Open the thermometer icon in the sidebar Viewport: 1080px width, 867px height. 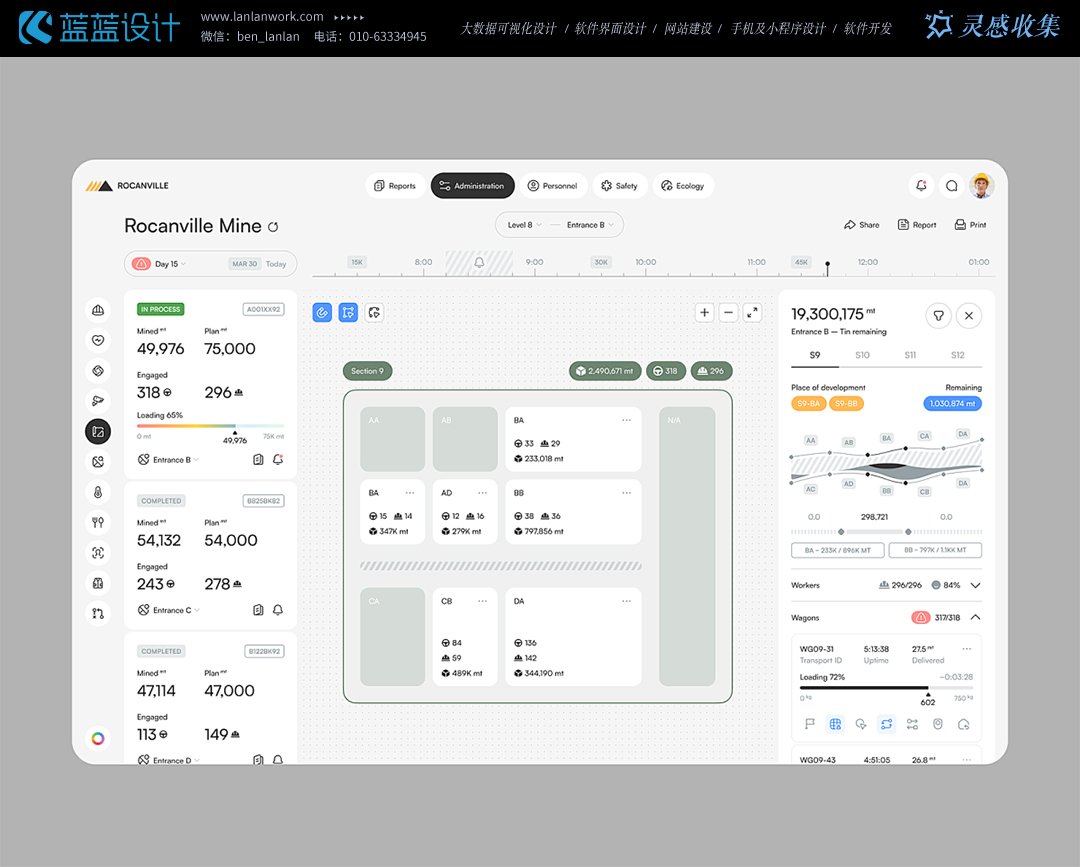click(98, 492)
